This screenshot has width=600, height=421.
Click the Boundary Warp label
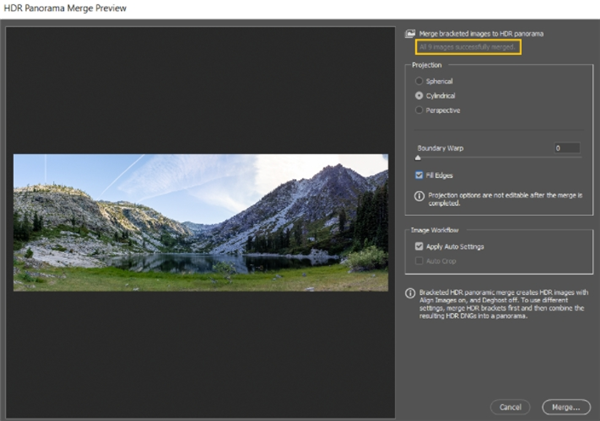pos(441,148)
